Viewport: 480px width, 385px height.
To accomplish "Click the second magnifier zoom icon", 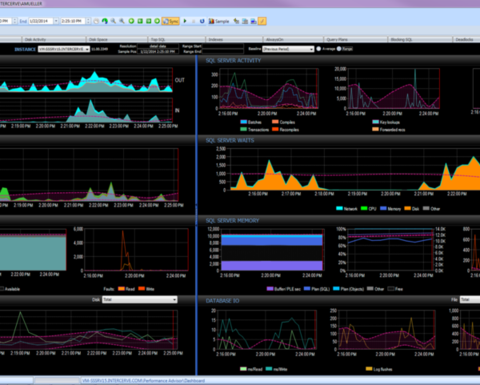I will (x=122, y=21).
